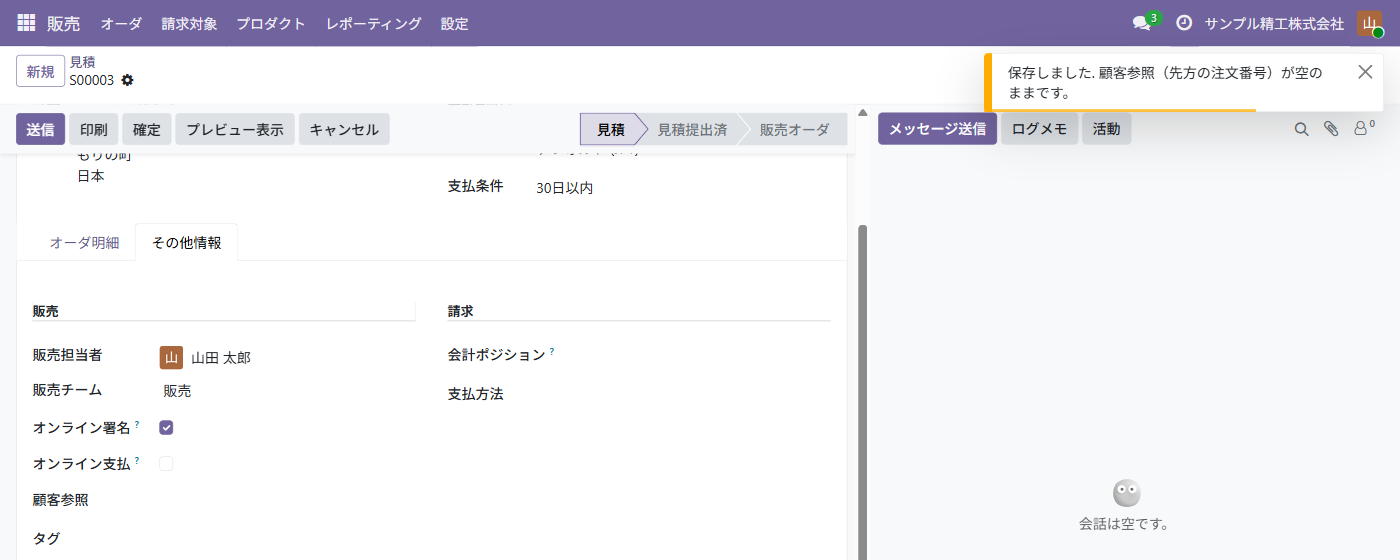
Task: Open the user avatar menu in top bar
Action: point(1370,23)
